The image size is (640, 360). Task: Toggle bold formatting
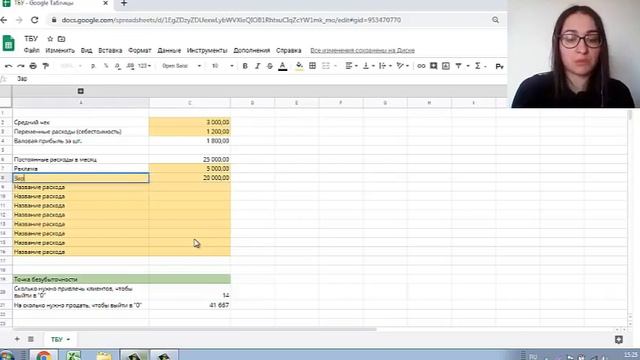[245, 66]
